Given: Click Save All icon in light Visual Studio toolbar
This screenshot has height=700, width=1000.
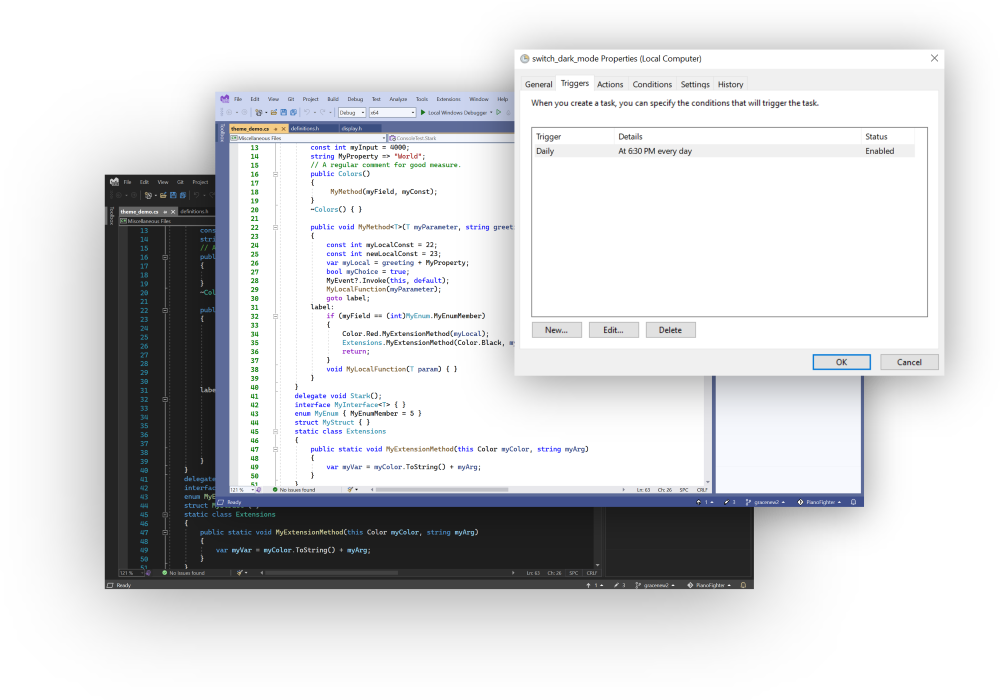Looking at the screenshot, I should [x=293, y=112].
